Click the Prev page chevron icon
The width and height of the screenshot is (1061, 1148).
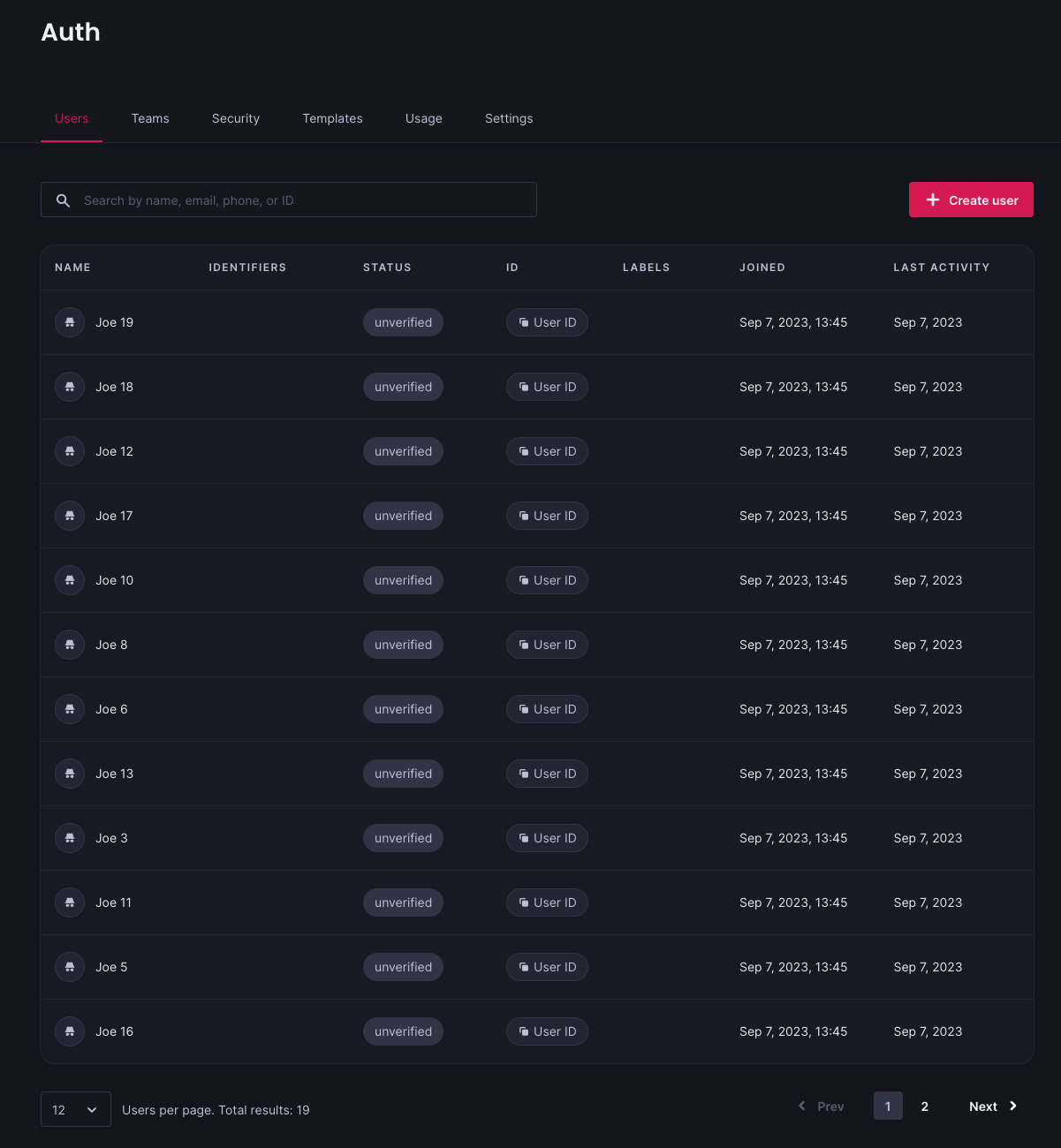coord(801,1106)
